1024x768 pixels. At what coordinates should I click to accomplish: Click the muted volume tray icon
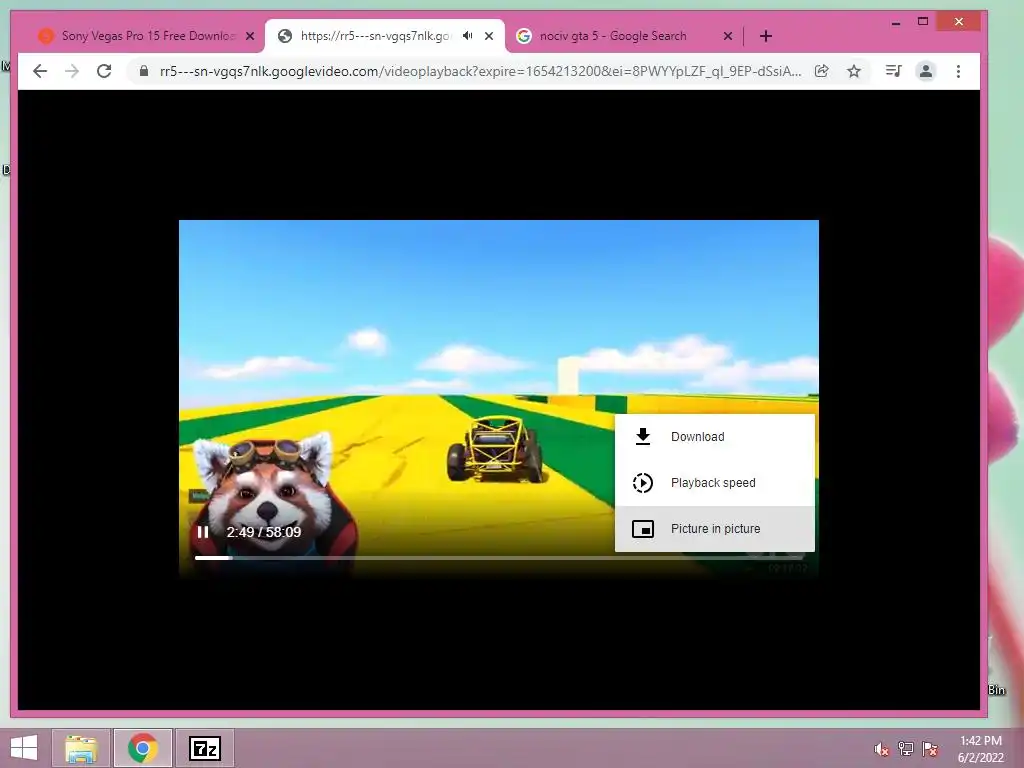(882, 749)
